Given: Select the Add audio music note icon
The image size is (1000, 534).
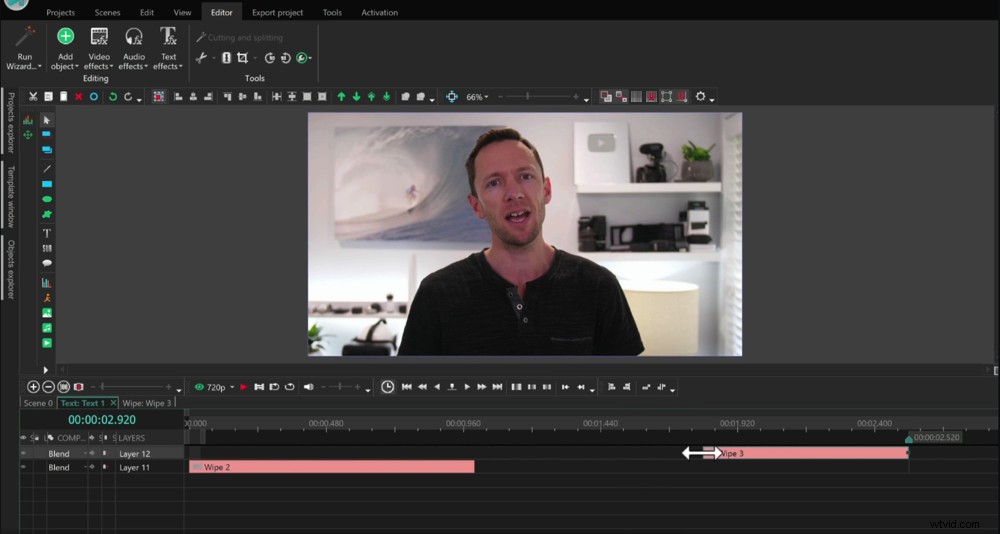Looking at the screenshot, I should point(47,328).
